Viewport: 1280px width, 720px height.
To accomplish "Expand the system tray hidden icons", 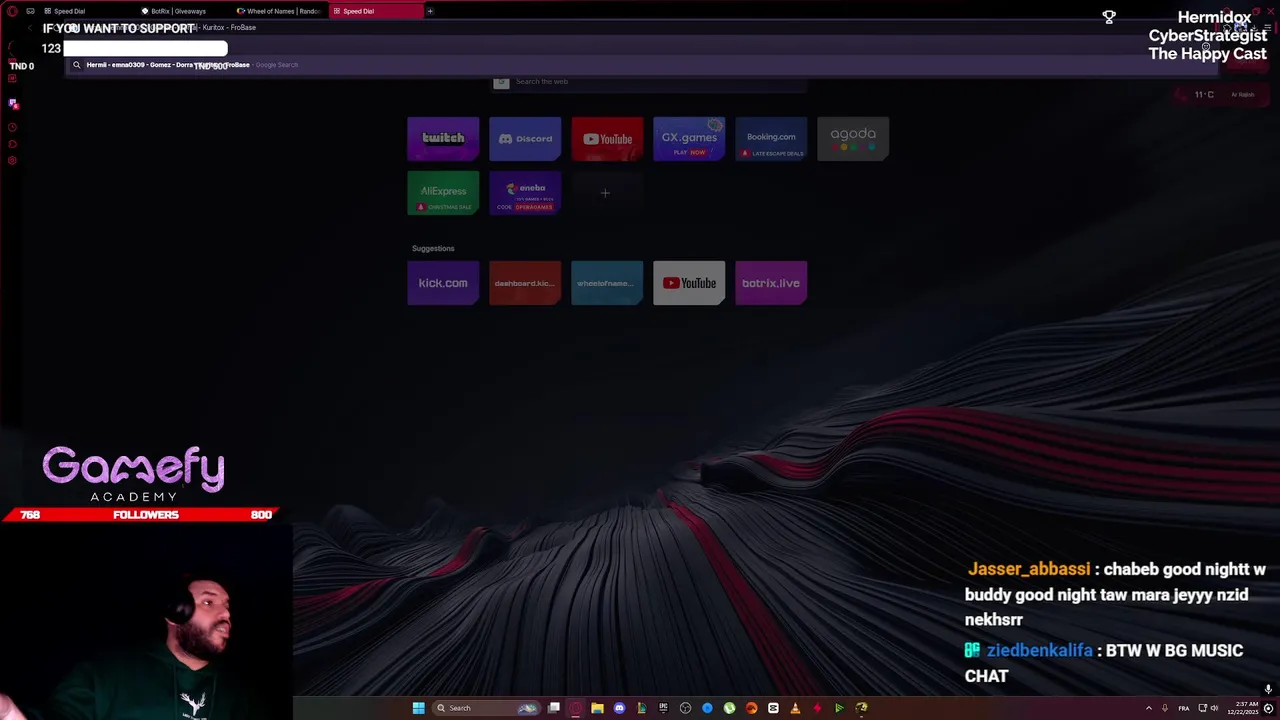I will point(1149,708).
